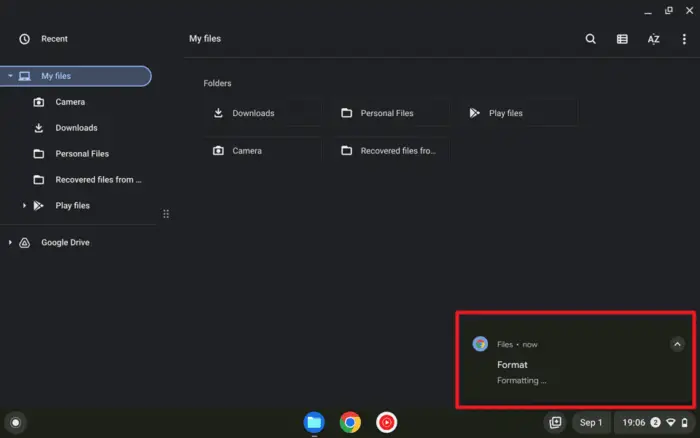Screen dimensions: 700x438
Task: Open the screen capture tray icon
Action: click(x=555, y=422)
